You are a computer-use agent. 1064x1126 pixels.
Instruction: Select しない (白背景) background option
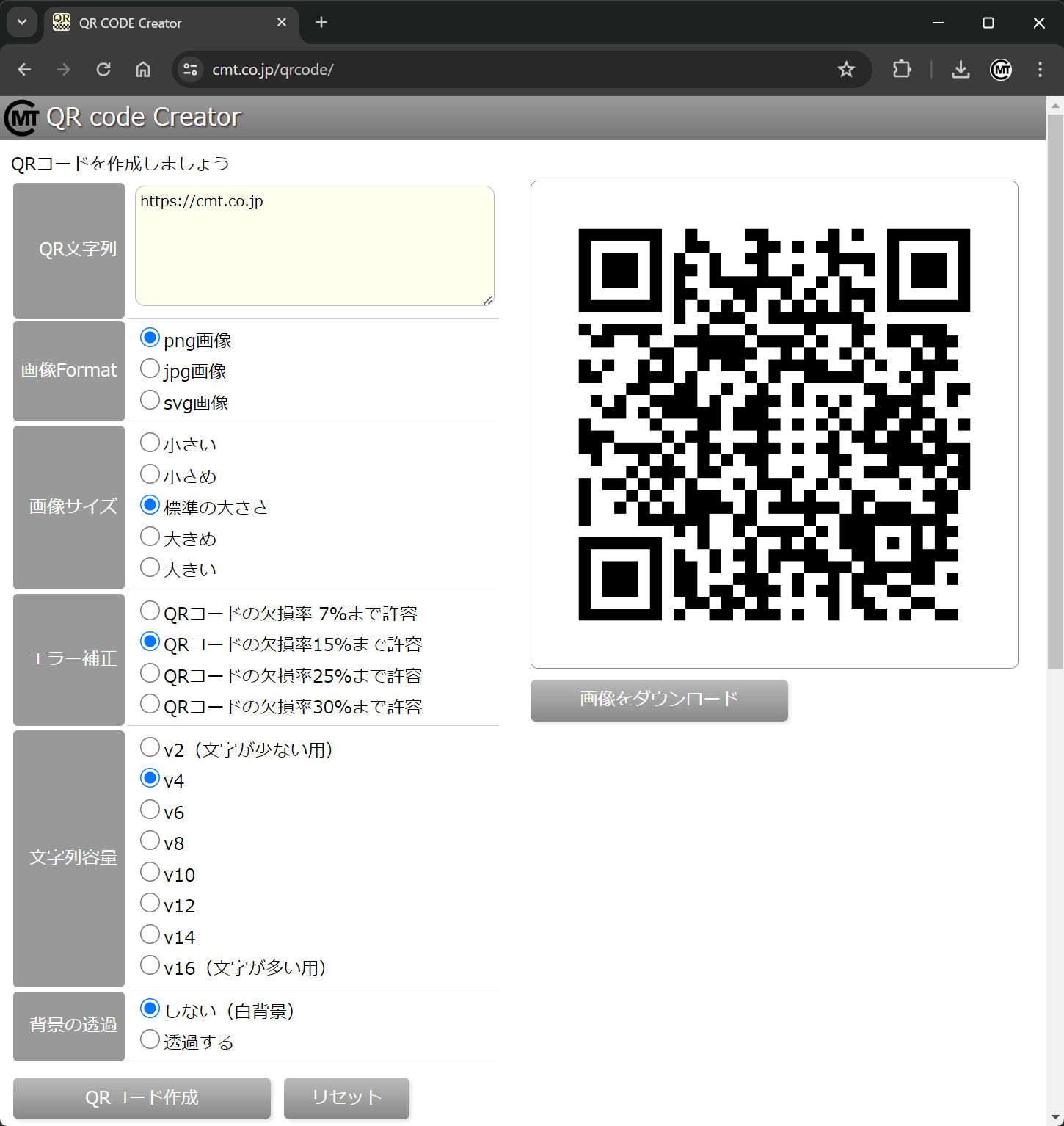(x=150, y=1009)
